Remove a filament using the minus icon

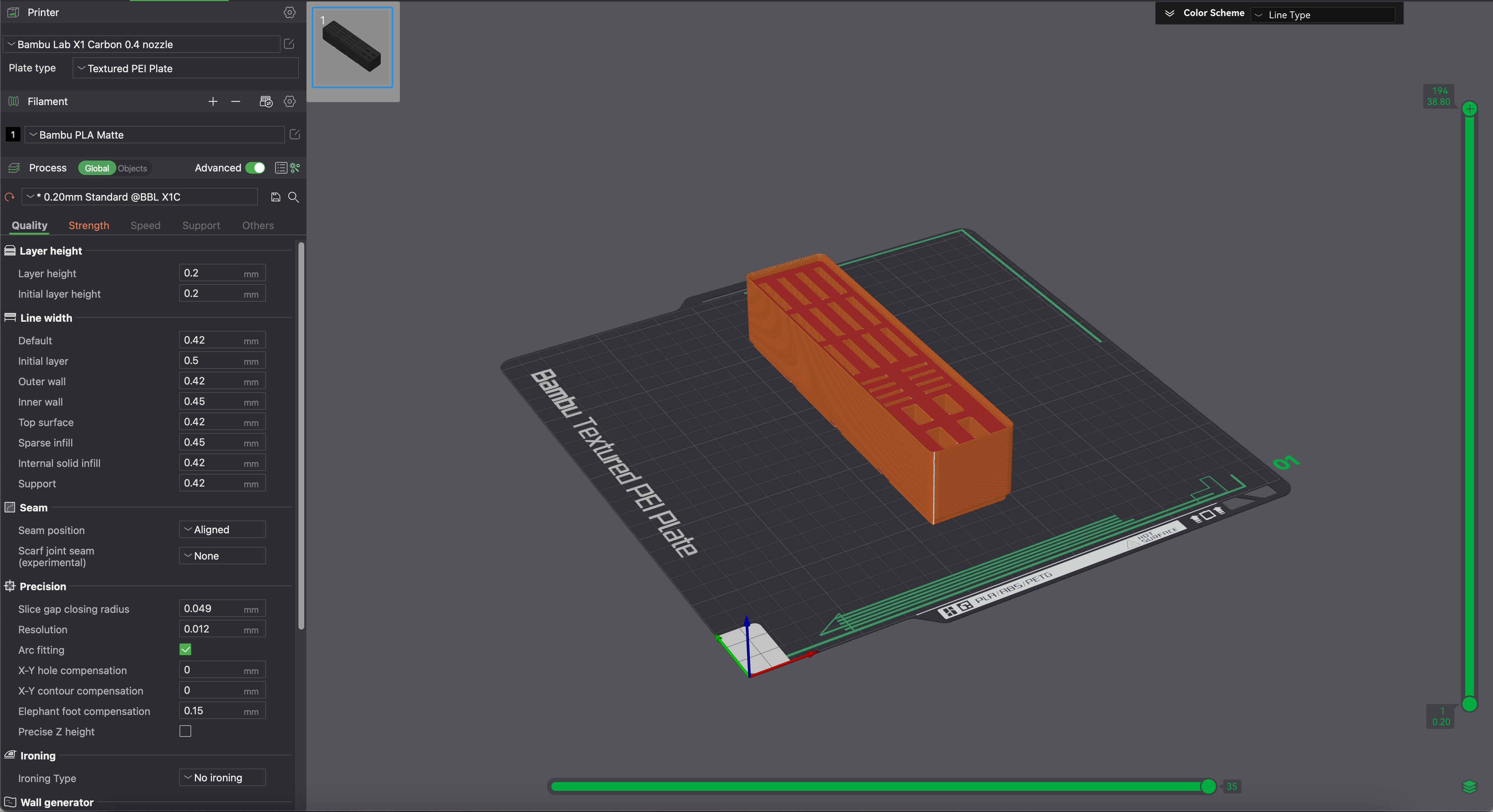tap(235, 101)
